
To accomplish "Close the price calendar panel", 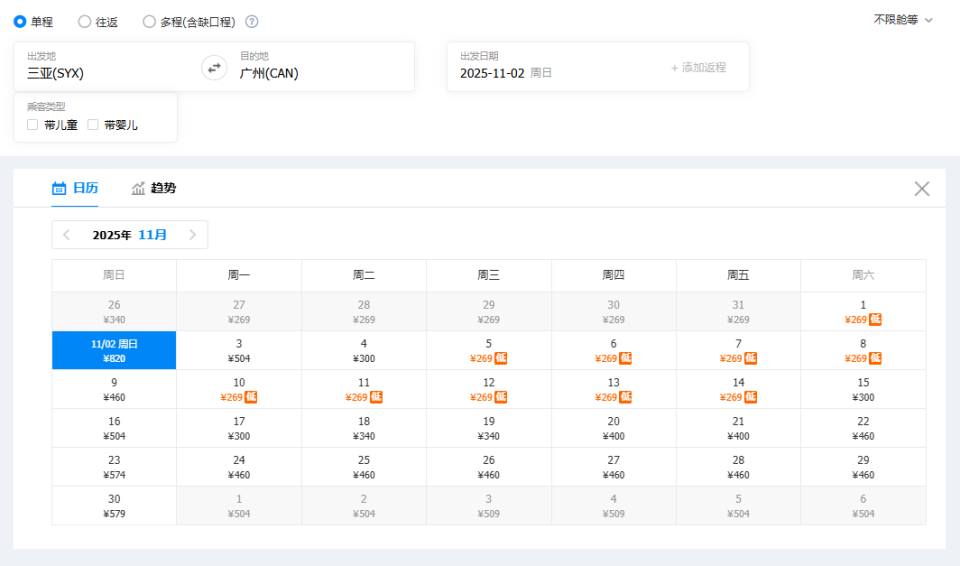I will click(921, 189).
